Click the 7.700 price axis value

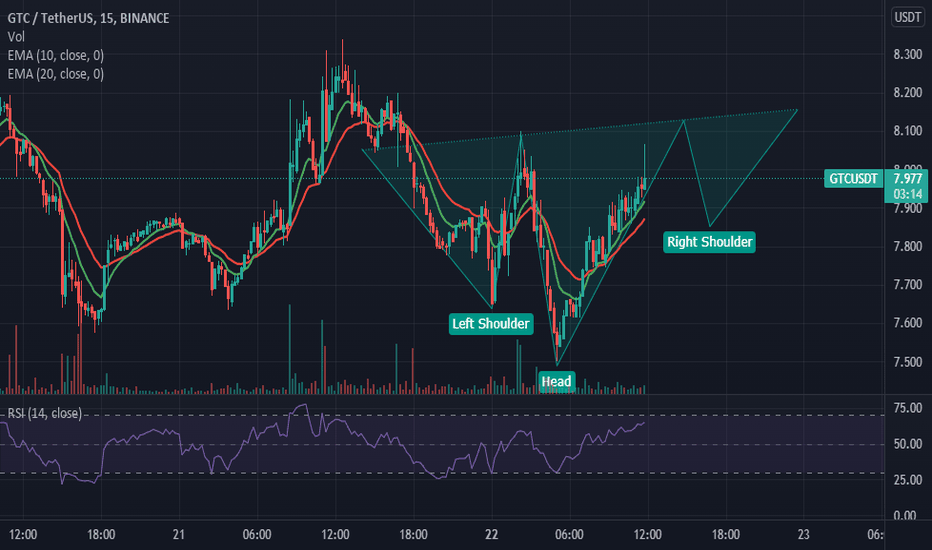pos(908,285)
